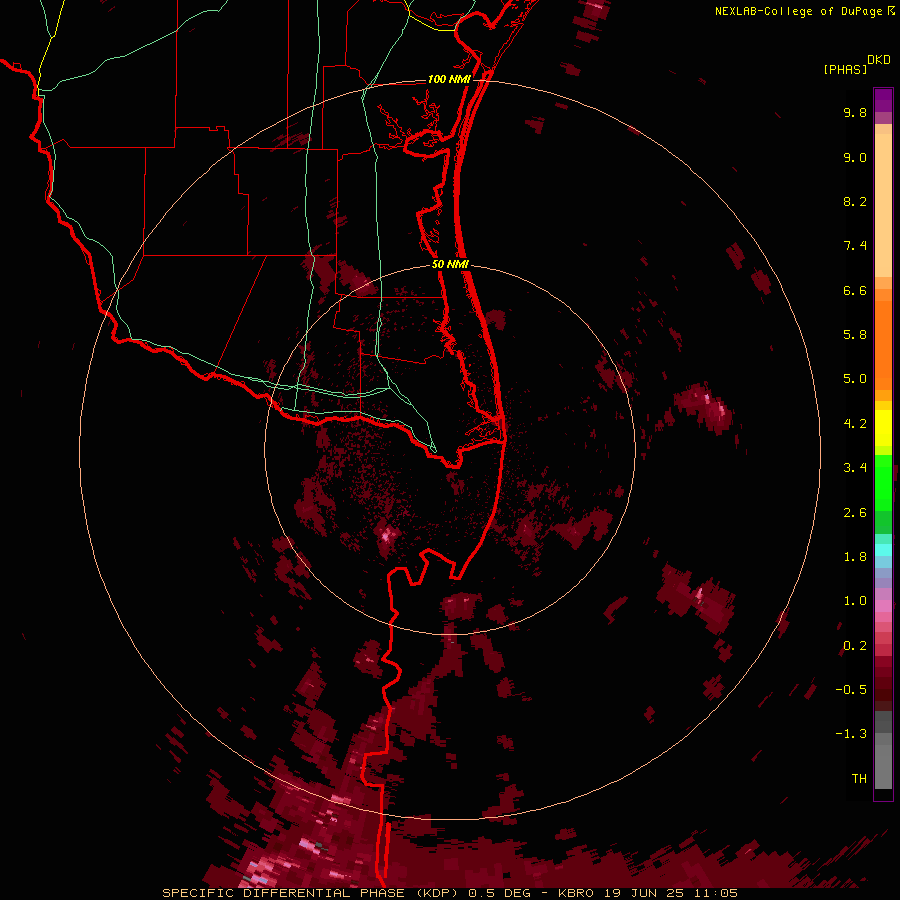
Task: Select the 4.2 value on the color scale
Action: (x=855, y=424)
